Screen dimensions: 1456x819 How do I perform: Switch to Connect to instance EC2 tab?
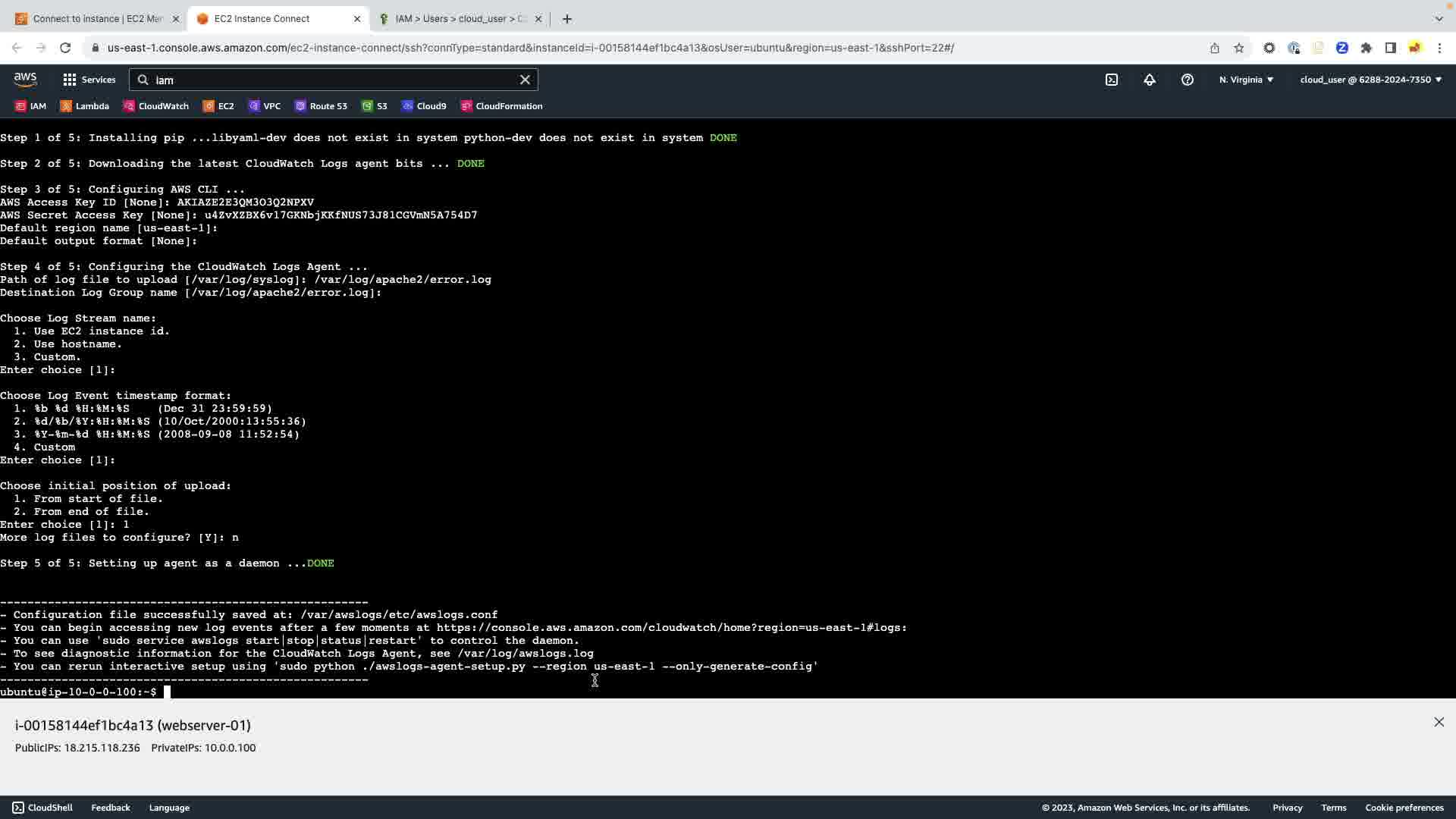(x=91, y=19)
